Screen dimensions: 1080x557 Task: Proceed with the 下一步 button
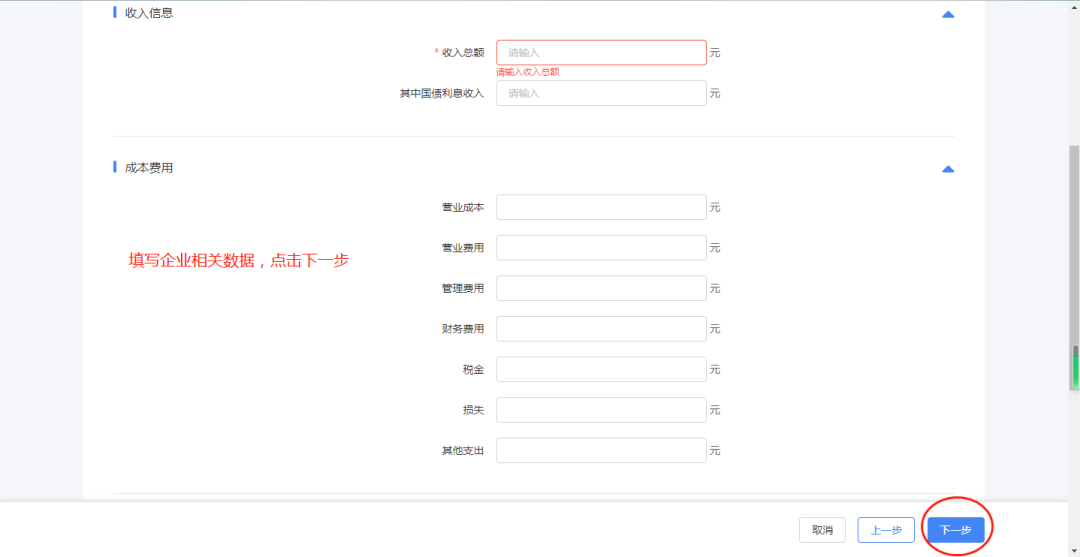coord(955,530)
